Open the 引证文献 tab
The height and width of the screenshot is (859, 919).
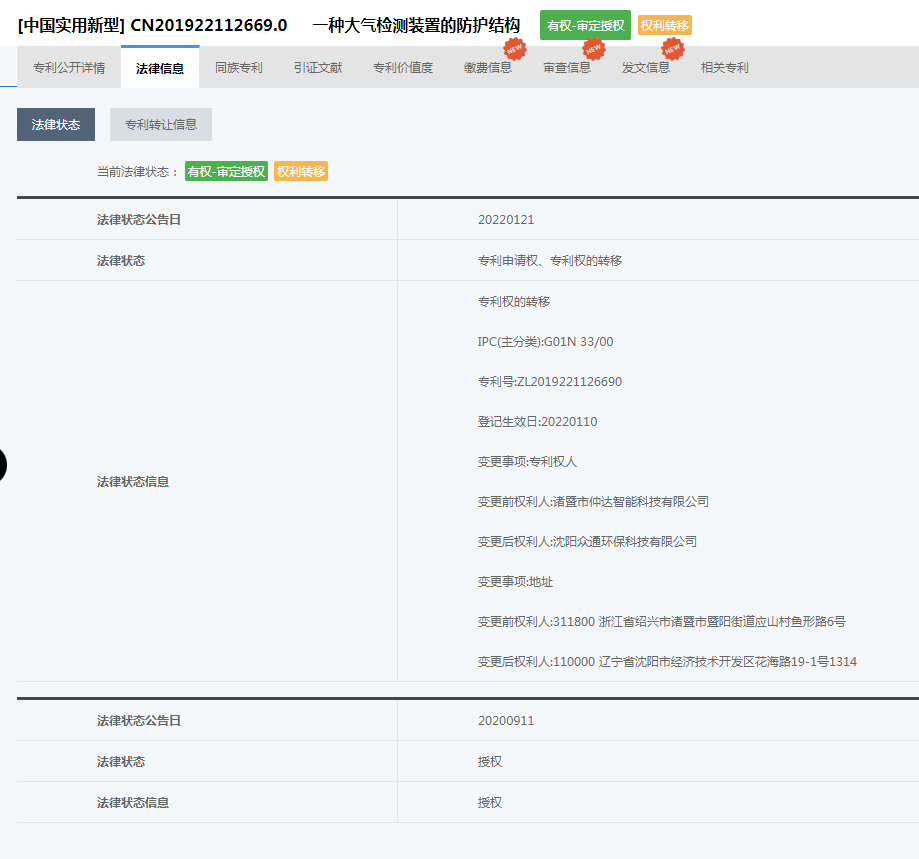[x=318, y=68]
